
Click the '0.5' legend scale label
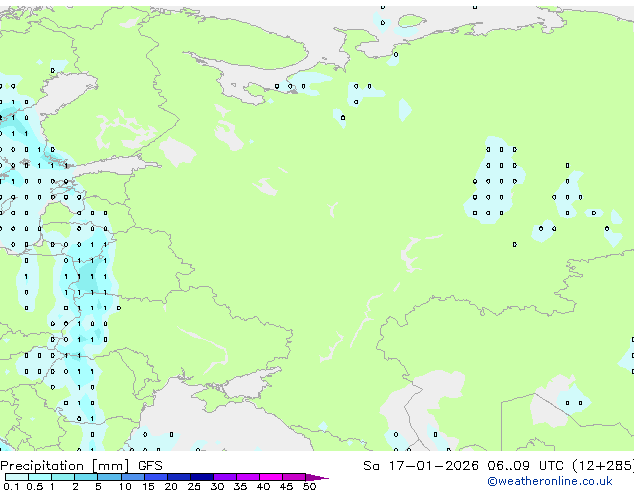point(35,486)
